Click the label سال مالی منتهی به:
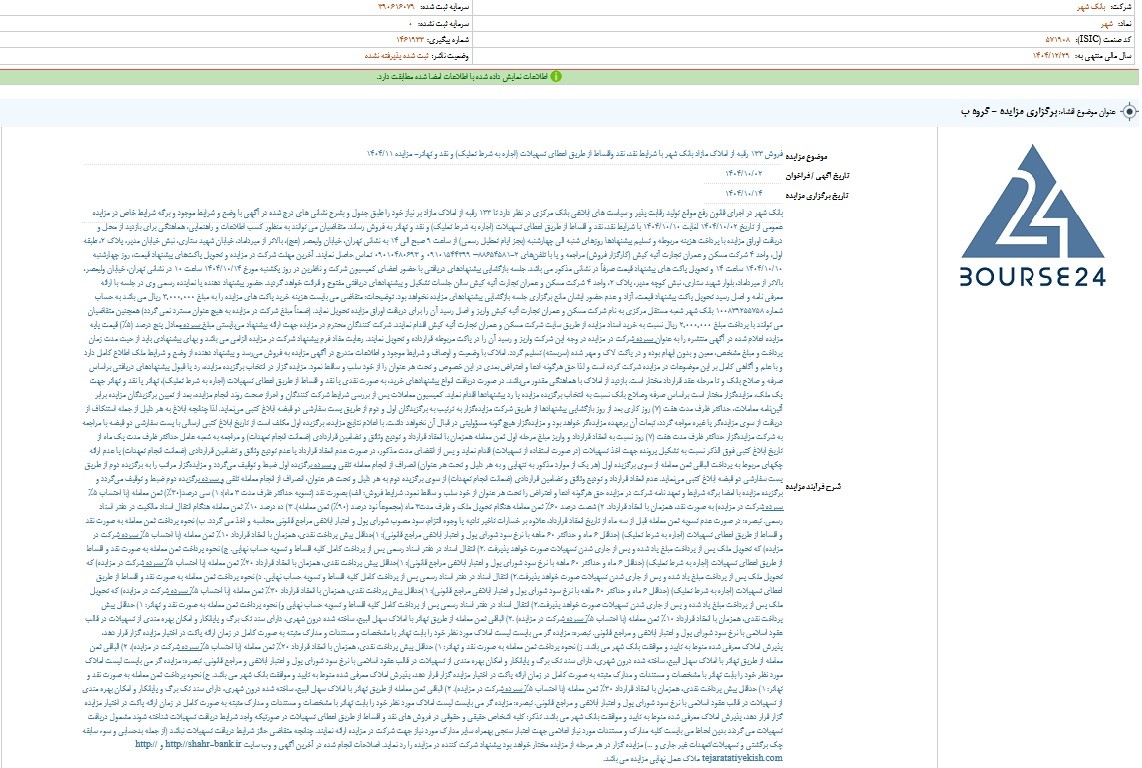Viewport: 1142px width, 768px height. click(1104, 55)
